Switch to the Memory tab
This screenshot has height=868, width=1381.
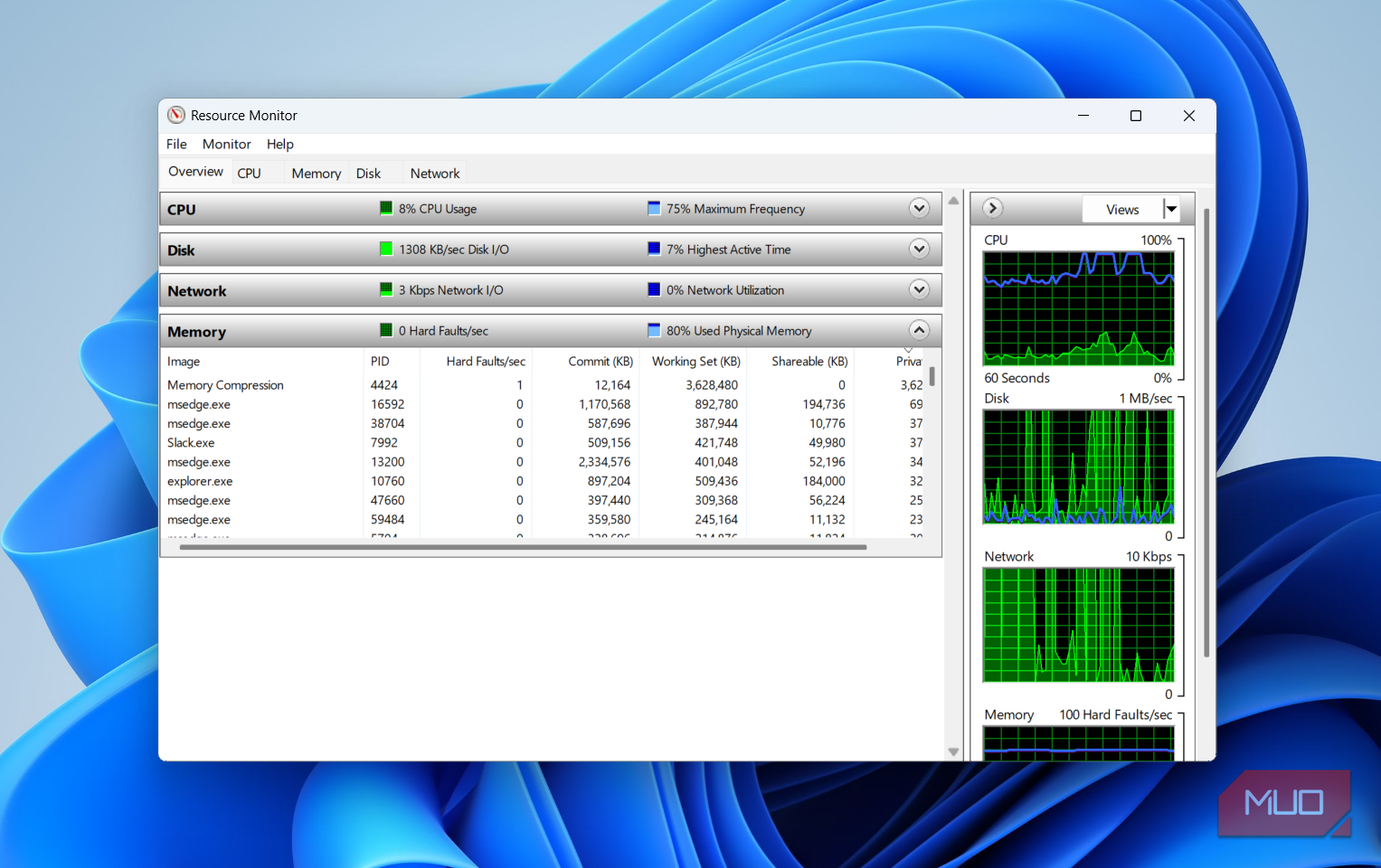316,174
